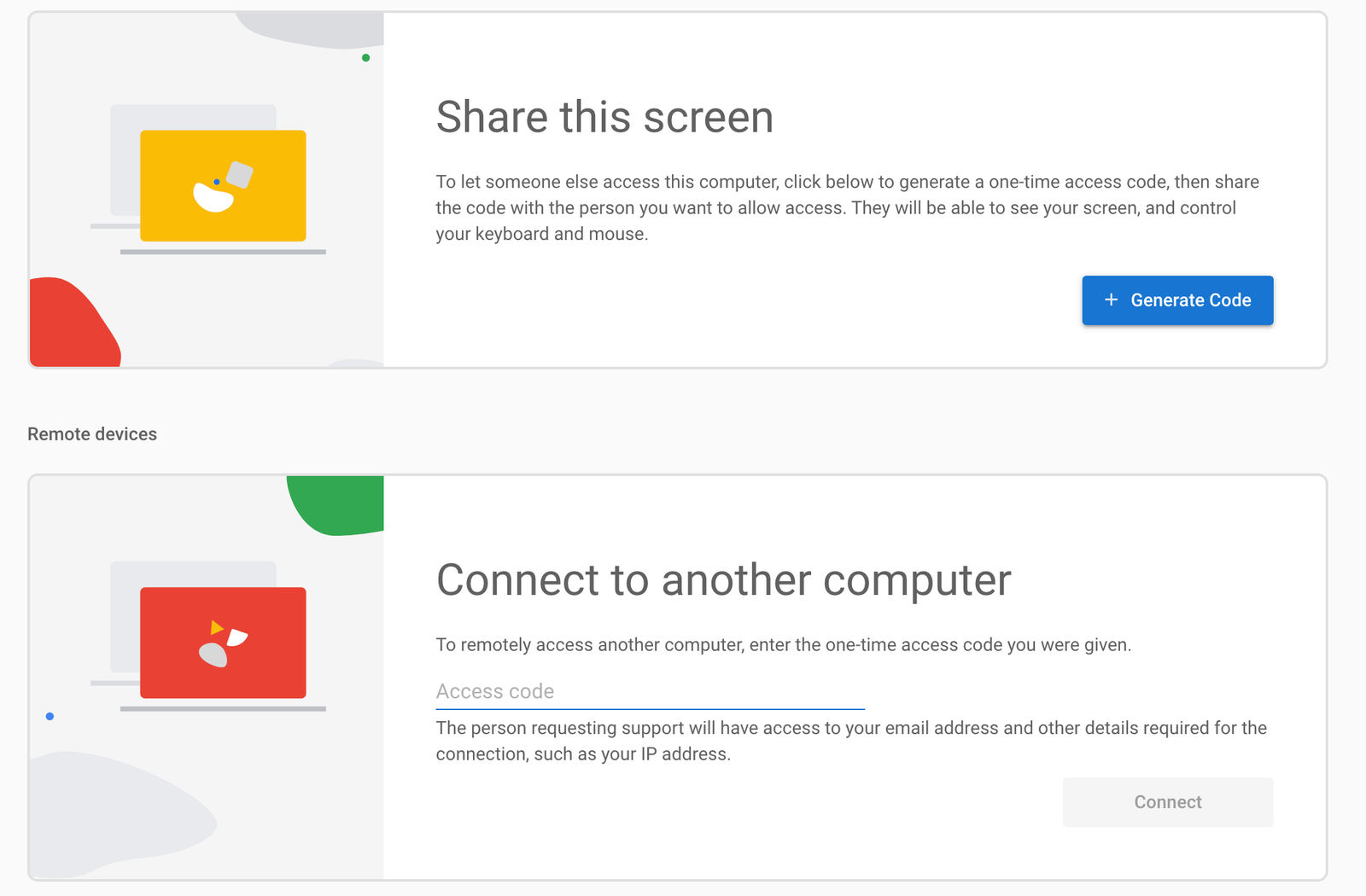Click the Generate Code button
The height and width of the screenshot is (896, 1366).
[1177, 300]
